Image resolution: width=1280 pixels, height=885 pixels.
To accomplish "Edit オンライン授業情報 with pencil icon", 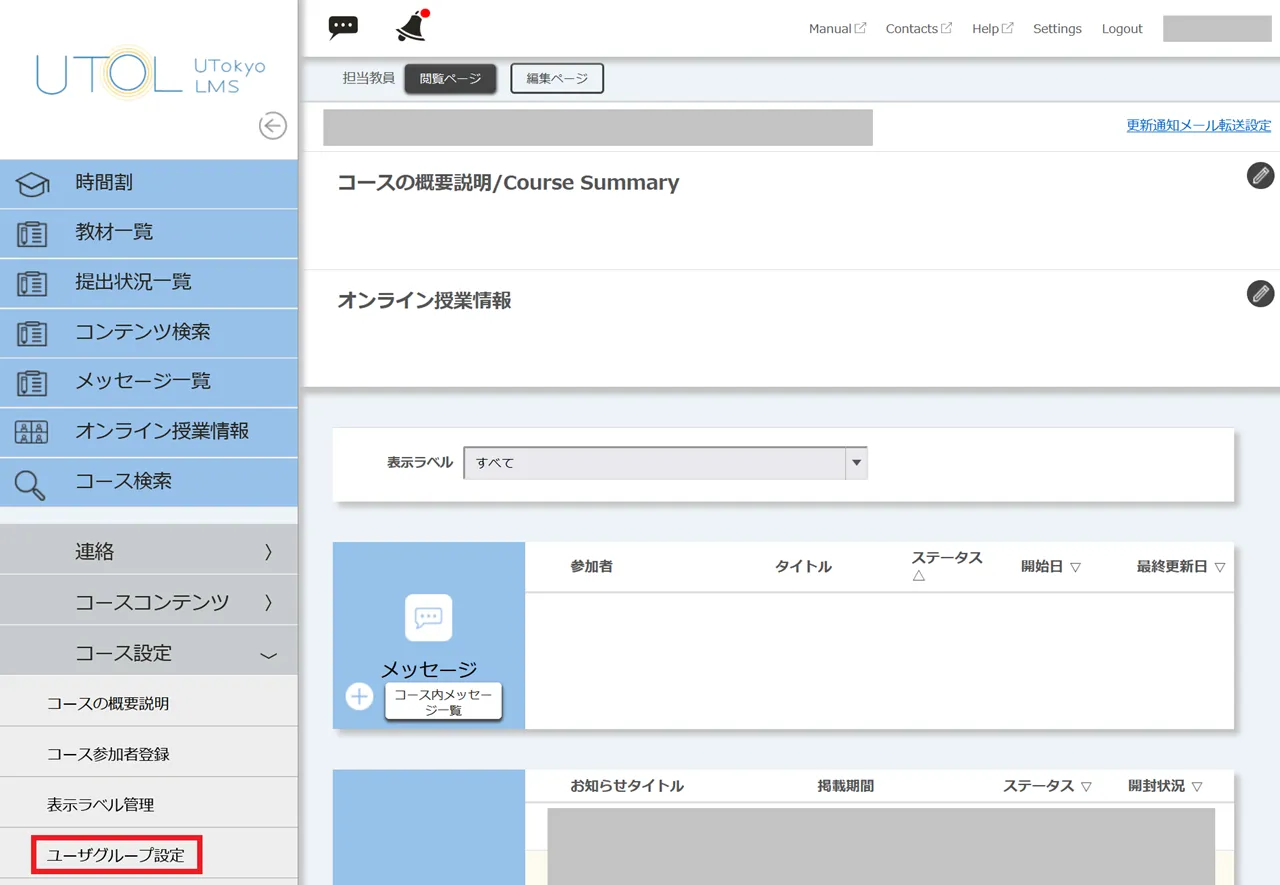I will pos(1260,294).
